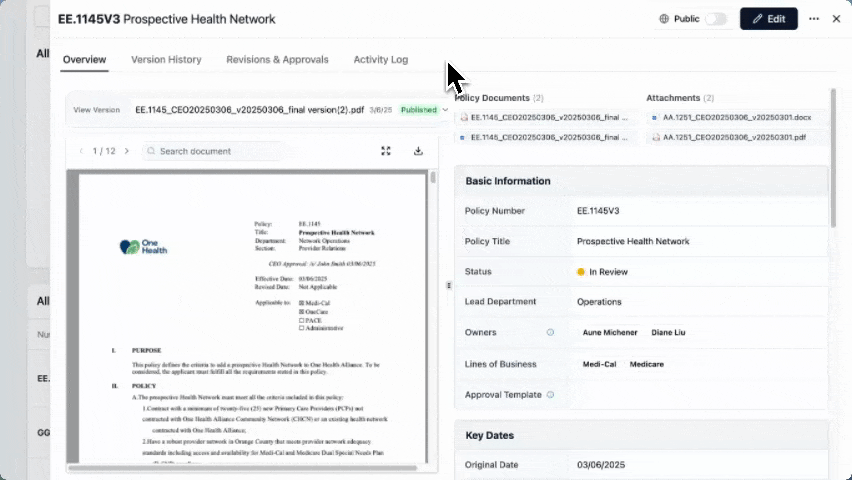Open second policy document docx file
Screen dimensions: 852x480
pos(545,138)
